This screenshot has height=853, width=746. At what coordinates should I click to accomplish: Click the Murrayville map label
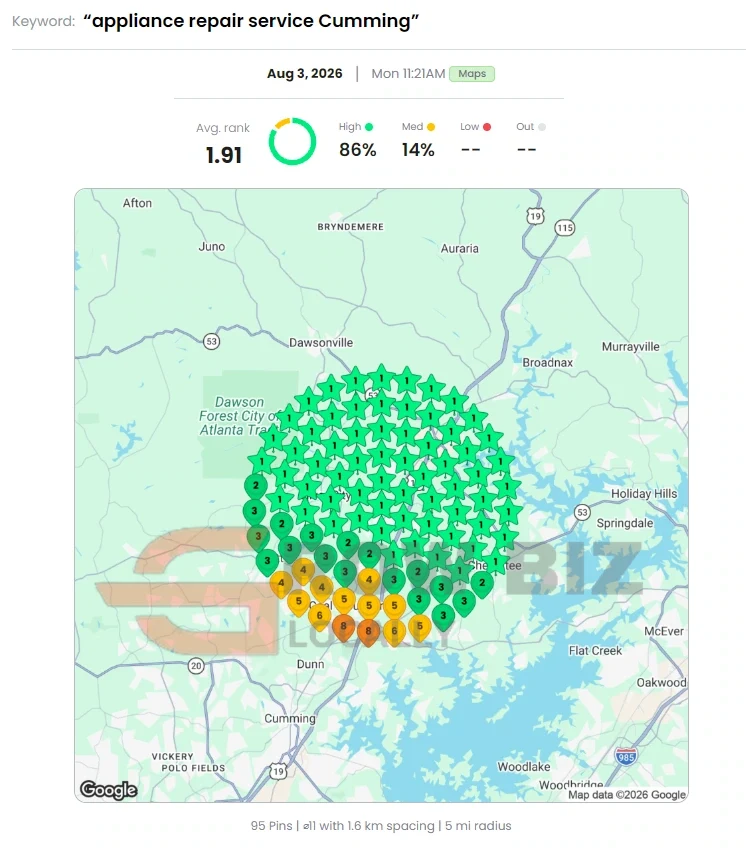pos(631,347)
